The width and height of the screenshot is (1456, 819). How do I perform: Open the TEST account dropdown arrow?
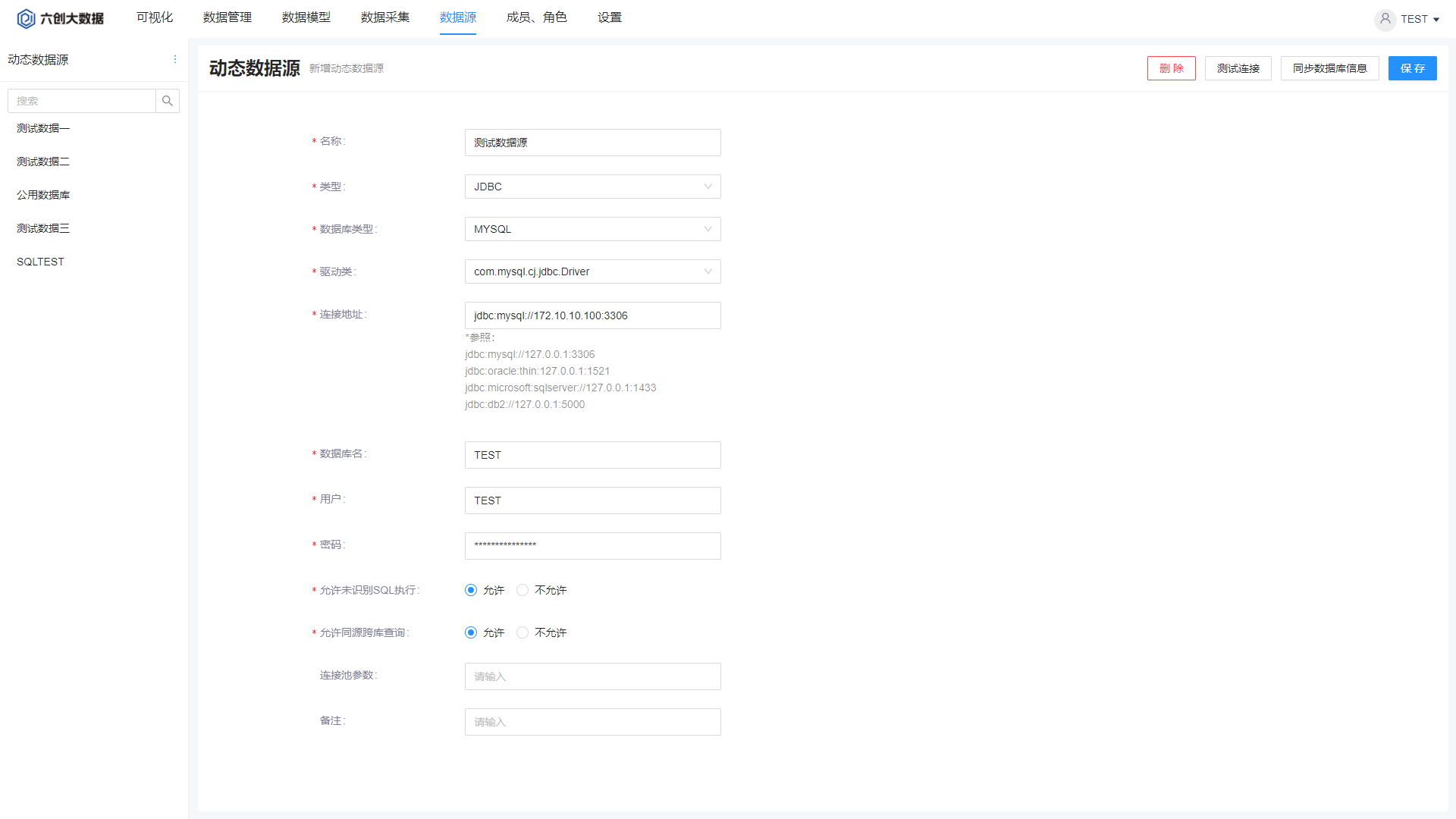(1436, 20)
